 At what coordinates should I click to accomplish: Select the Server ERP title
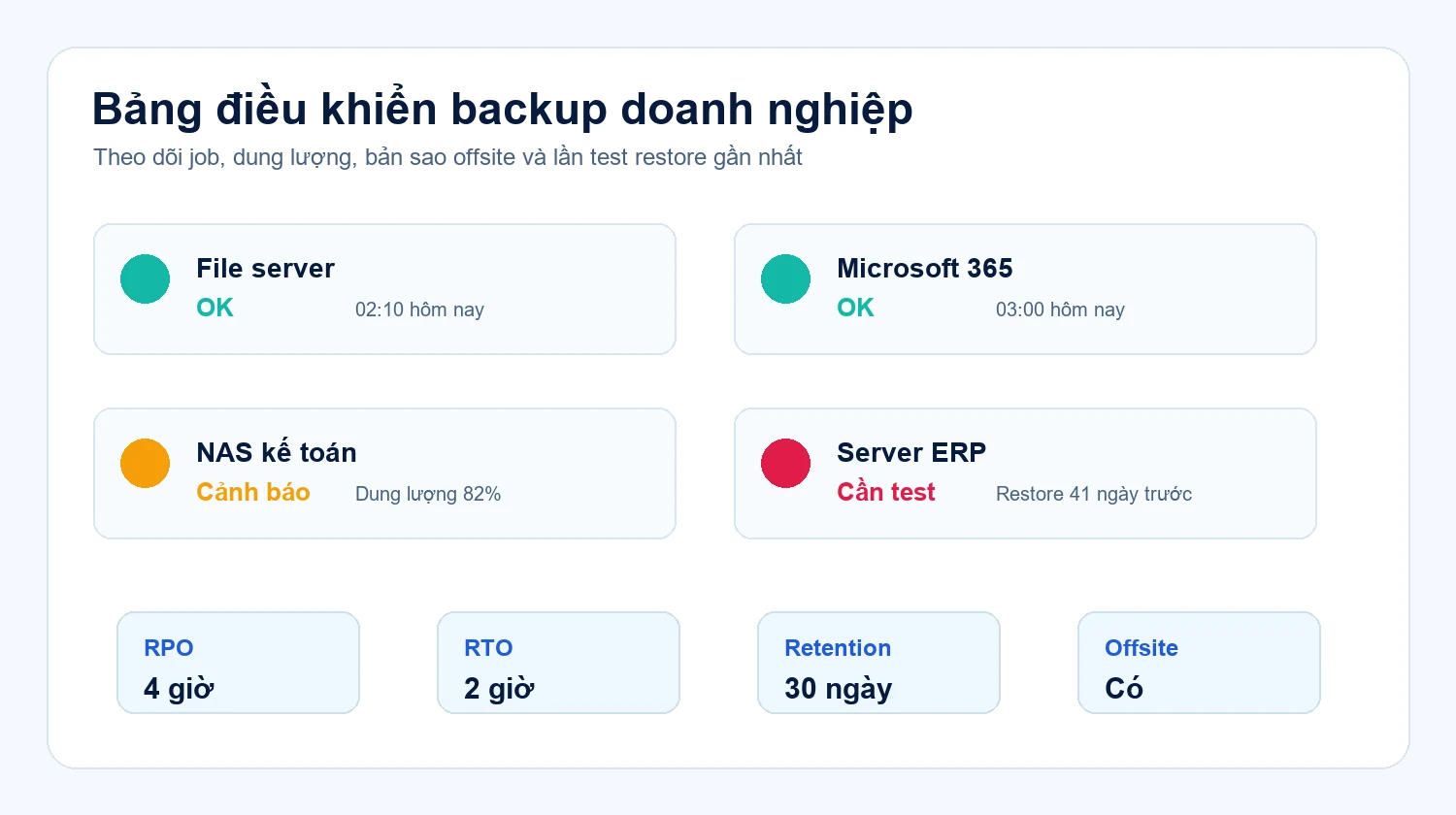[911, 453]
